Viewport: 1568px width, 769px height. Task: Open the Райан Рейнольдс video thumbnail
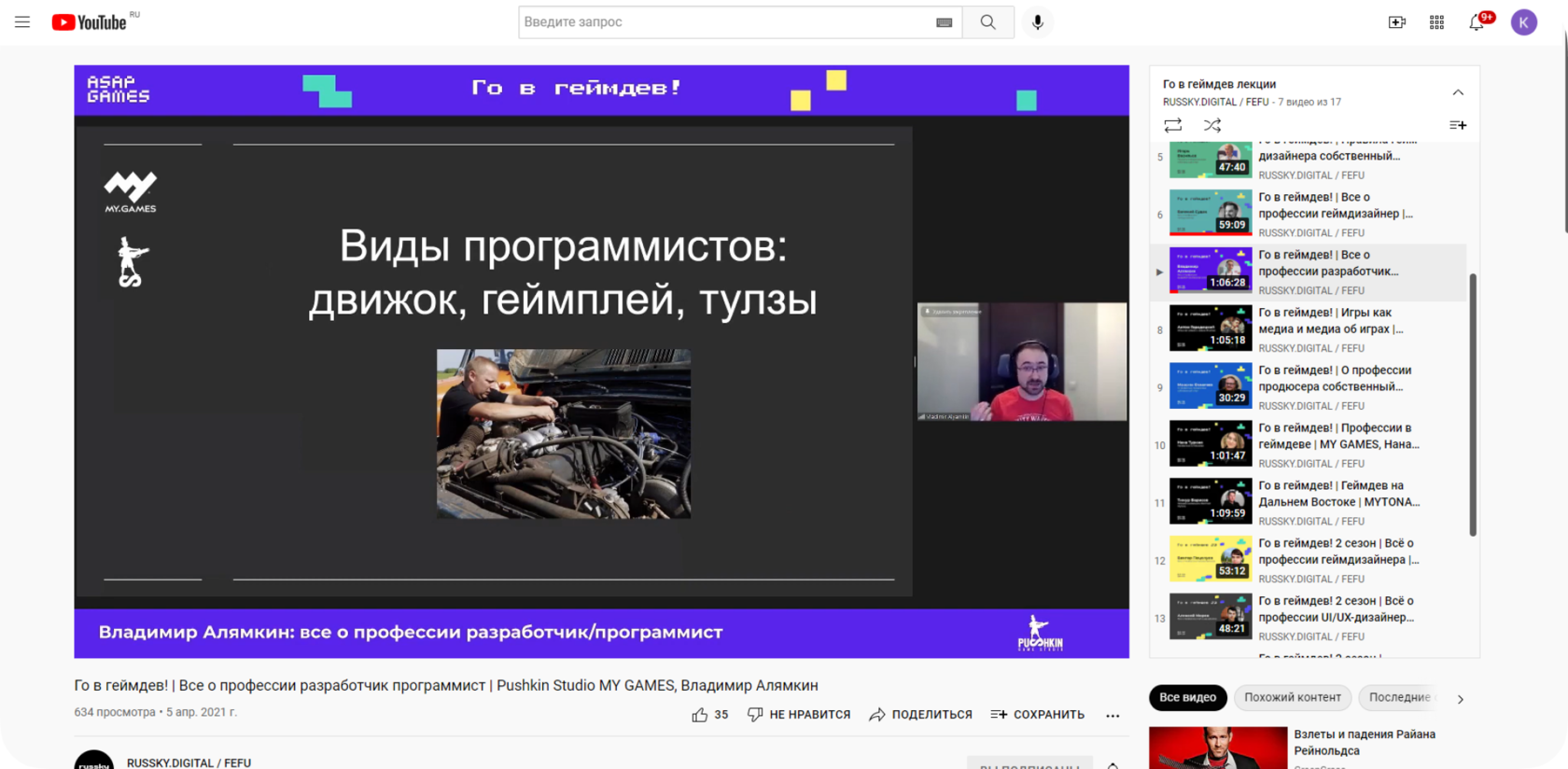point(1218,748)
